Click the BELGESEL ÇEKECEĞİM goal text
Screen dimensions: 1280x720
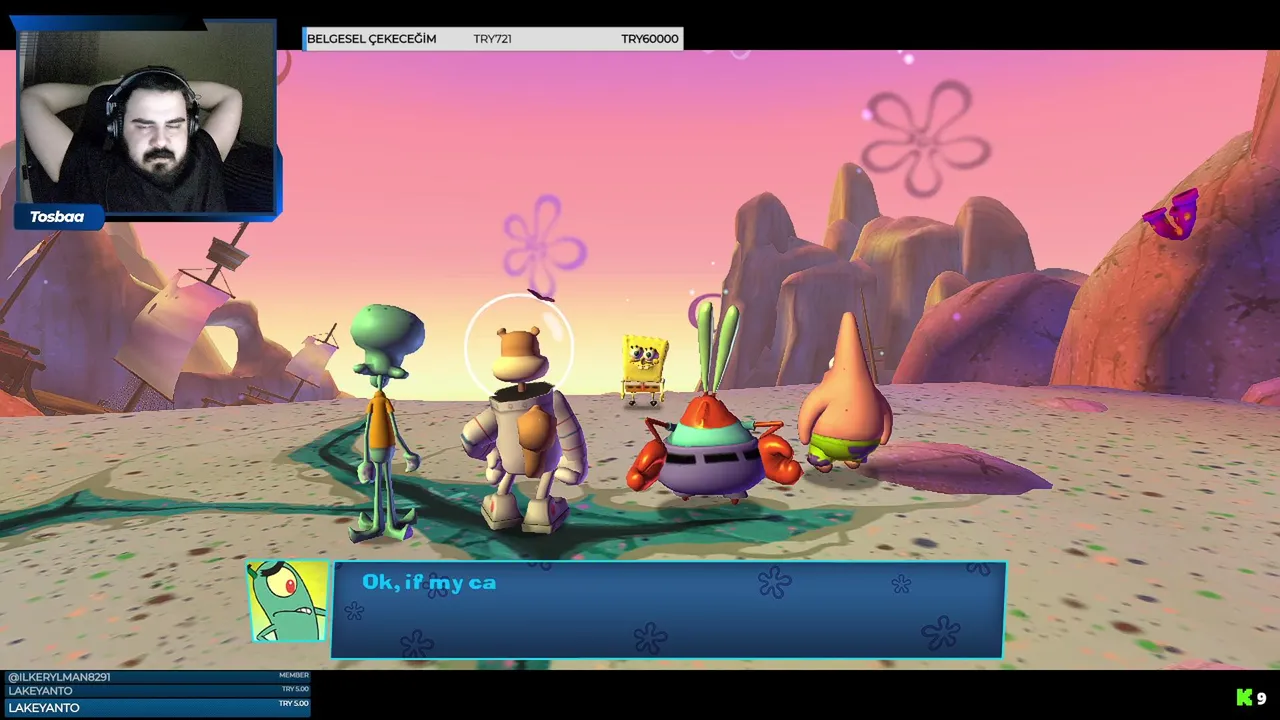371,39
